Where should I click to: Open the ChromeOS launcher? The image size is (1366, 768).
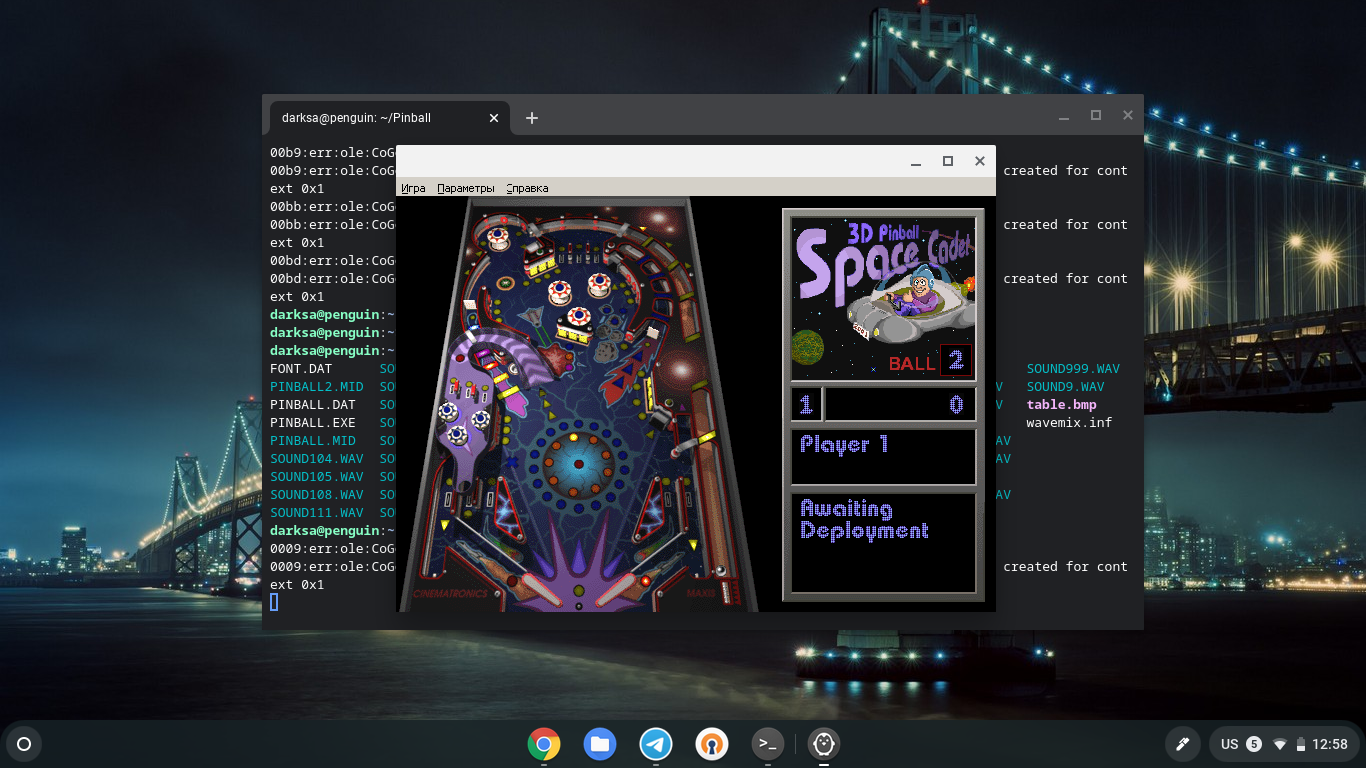(24, 744)
